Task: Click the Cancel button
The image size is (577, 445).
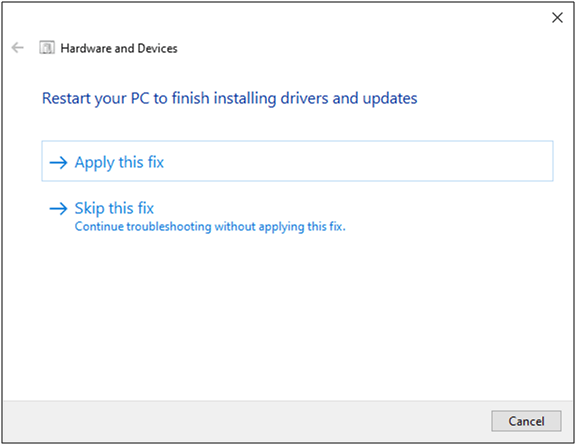Action: [x=526, y=421]
